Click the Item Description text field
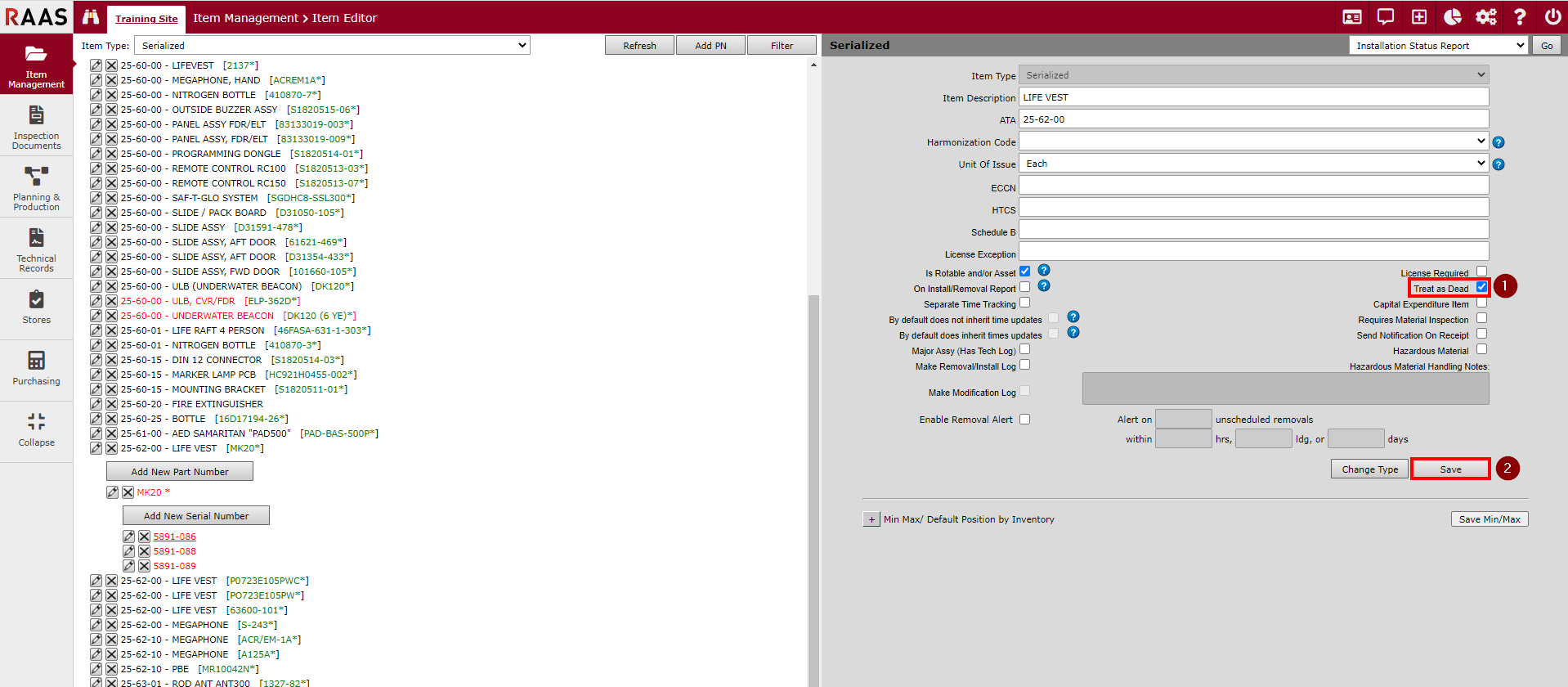 (x=1253, y=97)
